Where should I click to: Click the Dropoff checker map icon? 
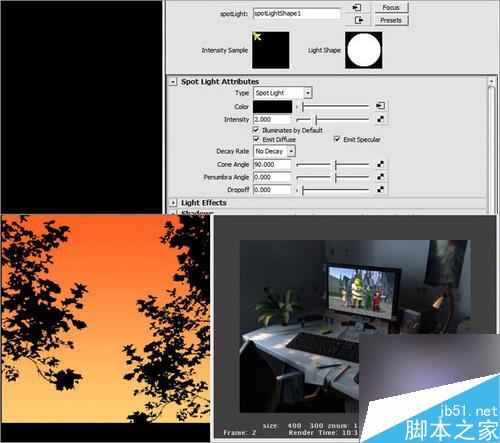(x=380, y=190)
